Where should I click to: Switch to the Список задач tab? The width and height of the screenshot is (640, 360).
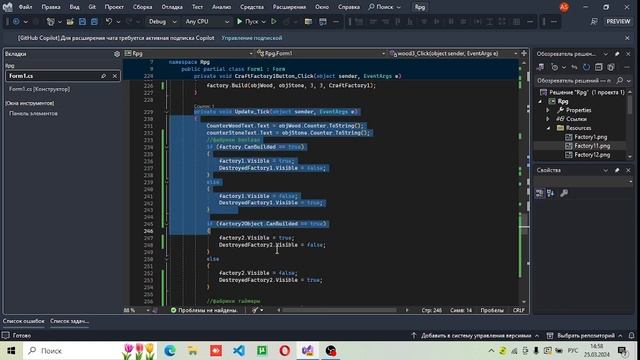[x=69, y=321]
